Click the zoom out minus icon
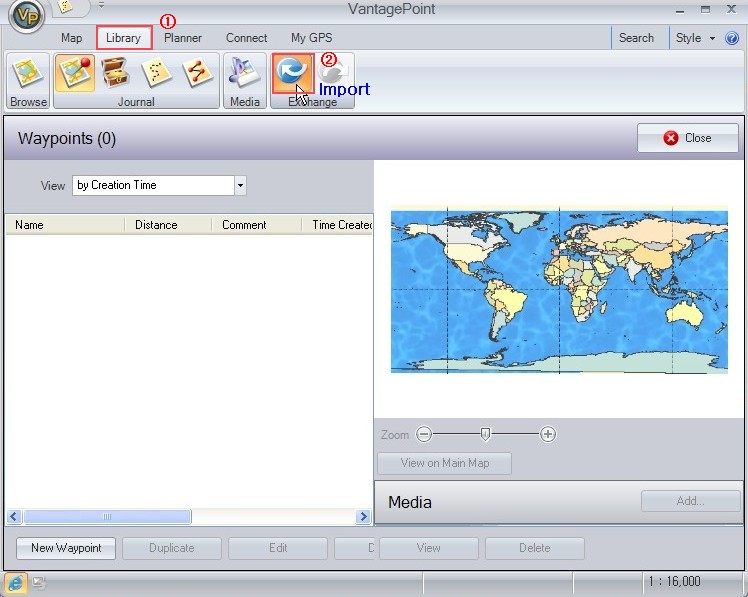 click(x=424, y=434)
